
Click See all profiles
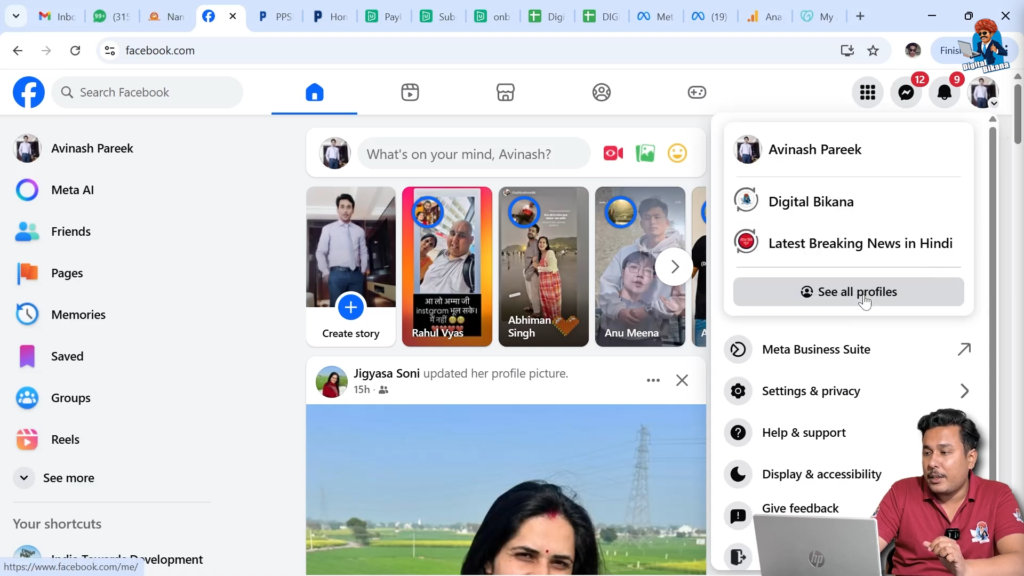[847, 291]
